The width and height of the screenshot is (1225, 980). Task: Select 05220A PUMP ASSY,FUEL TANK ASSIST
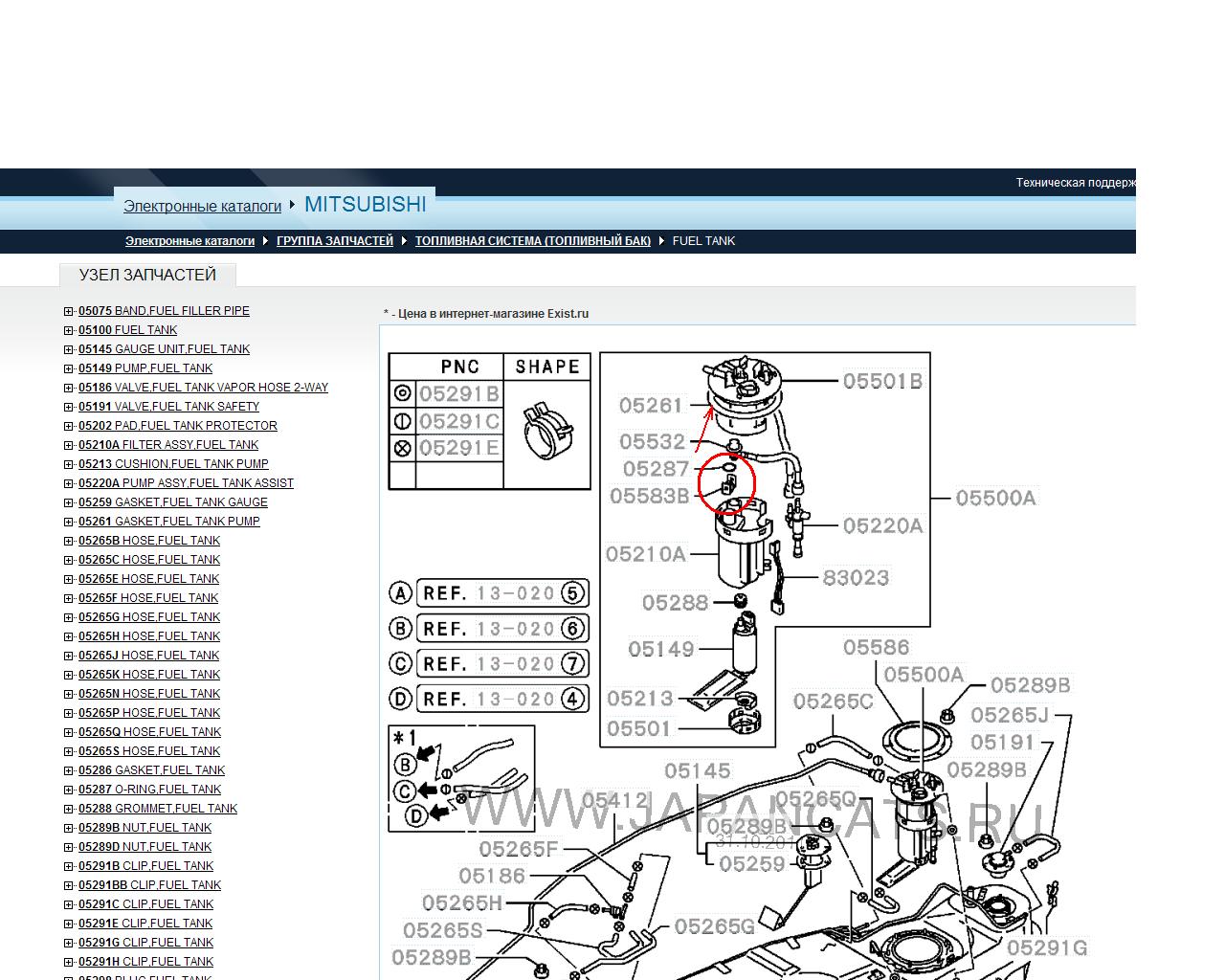coord(186,483)
